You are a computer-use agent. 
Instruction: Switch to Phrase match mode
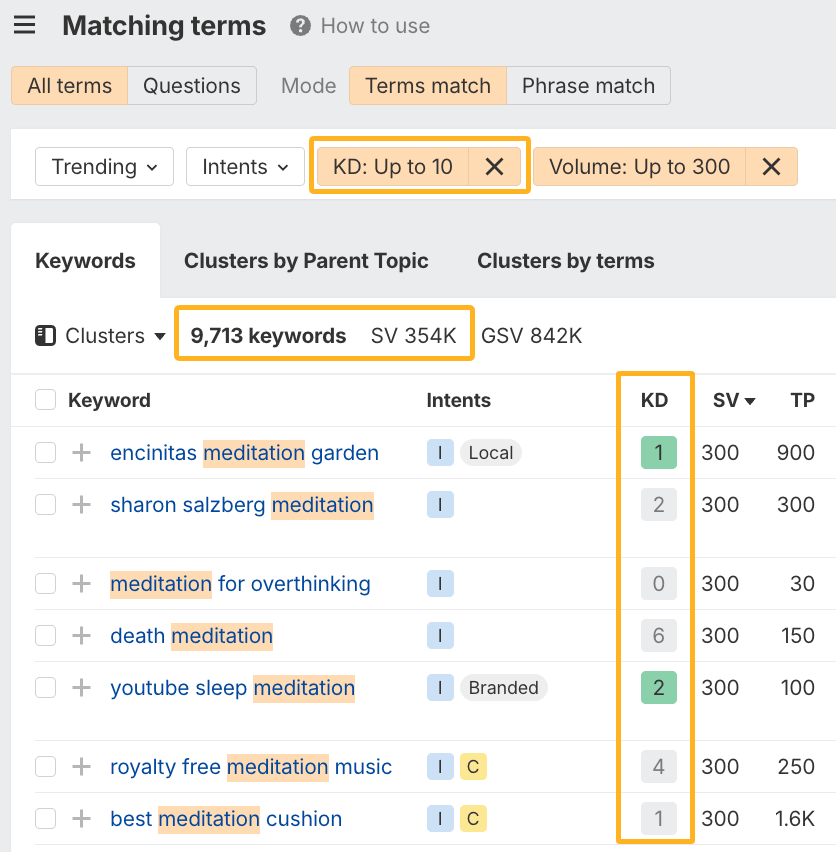(588, 86)
